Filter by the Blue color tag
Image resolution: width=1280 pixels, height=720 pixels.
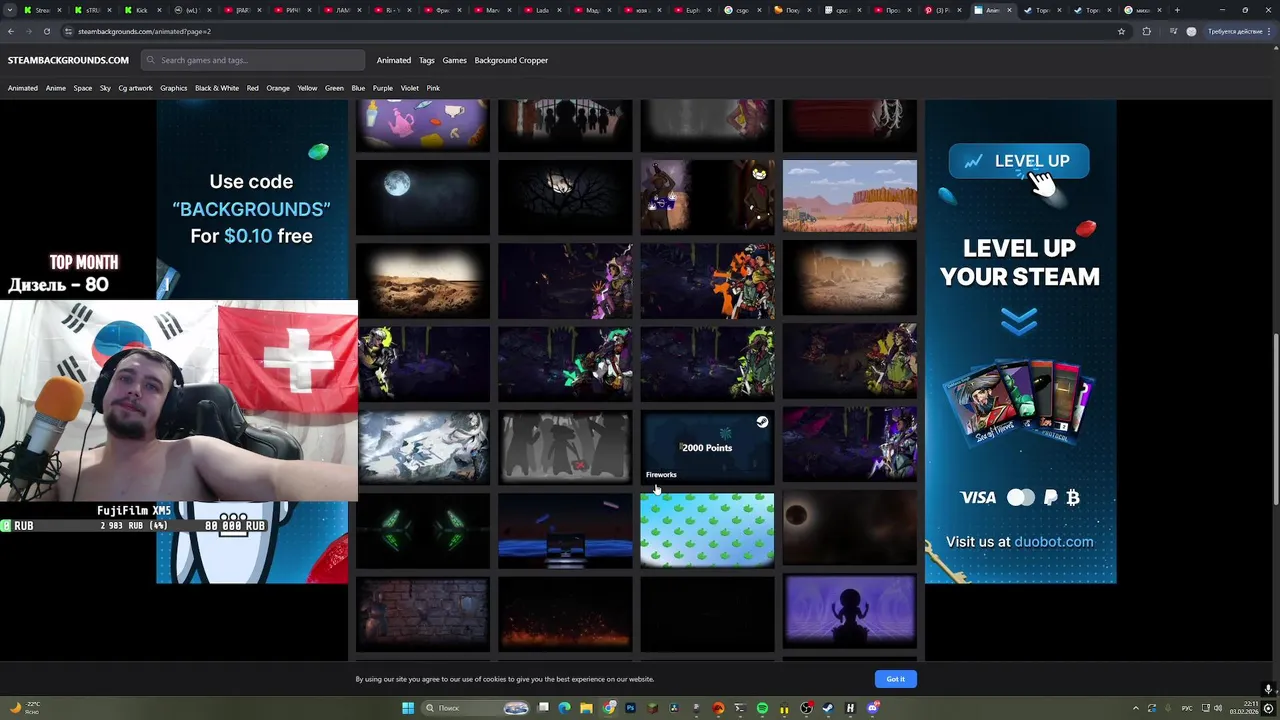[x=358, y=88]
